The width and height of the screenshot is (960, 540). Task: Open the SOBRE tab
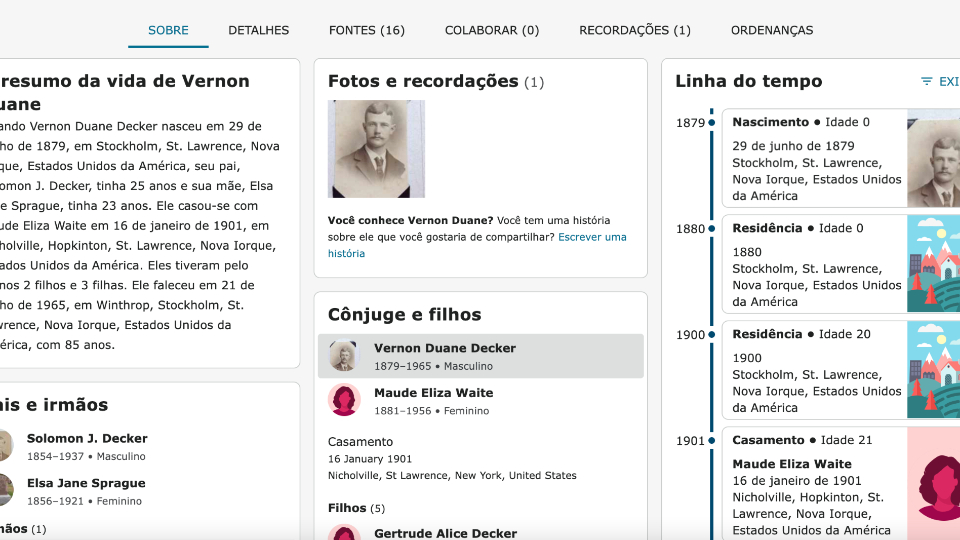coord(168,30)
